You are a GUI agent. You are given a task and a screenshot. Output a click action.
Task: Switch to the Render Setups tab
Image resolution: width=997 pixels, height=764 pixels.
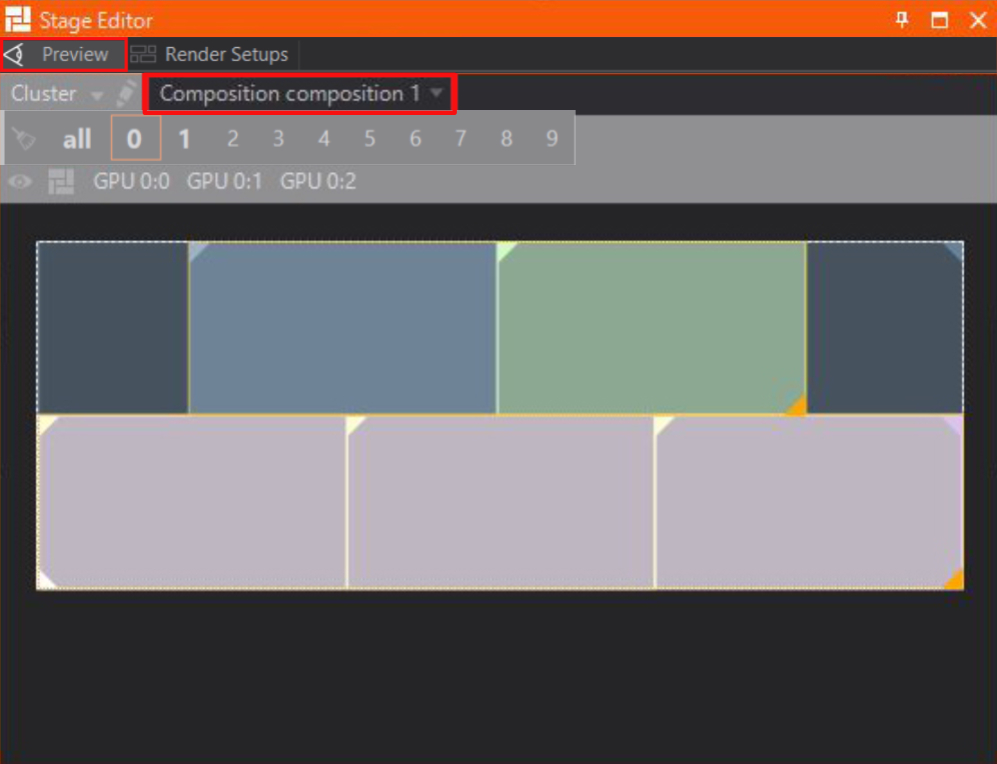click(x=226, y=55)
